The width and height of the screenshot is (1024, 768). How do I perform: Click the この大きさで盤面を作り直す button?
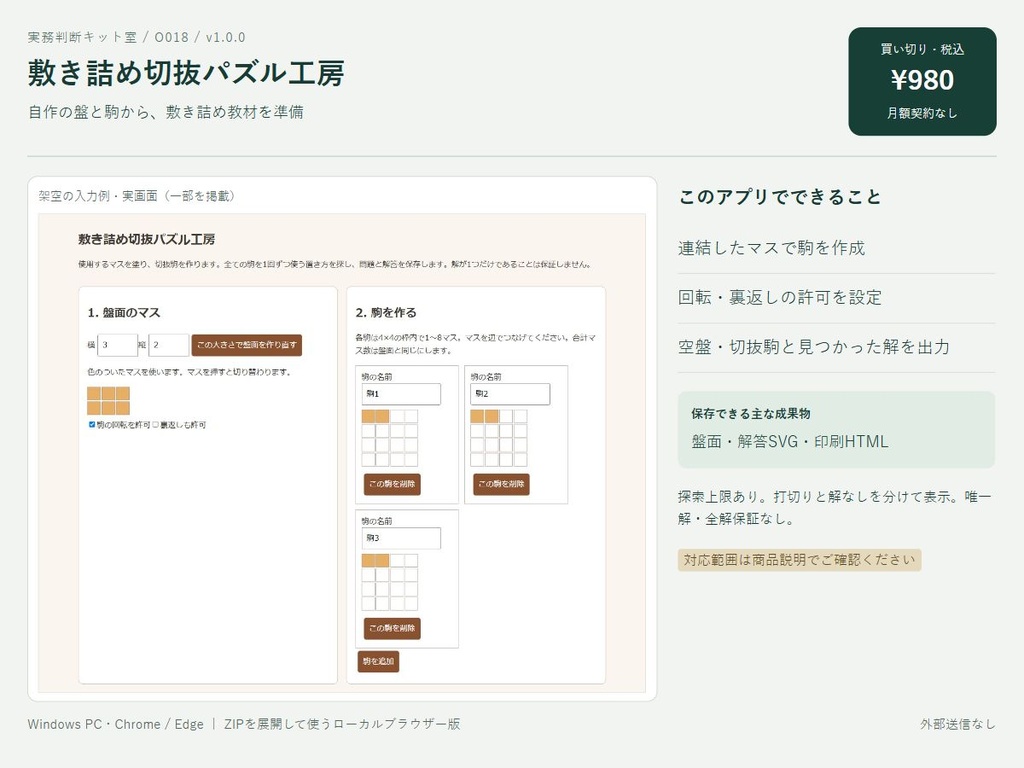[247, 345]
